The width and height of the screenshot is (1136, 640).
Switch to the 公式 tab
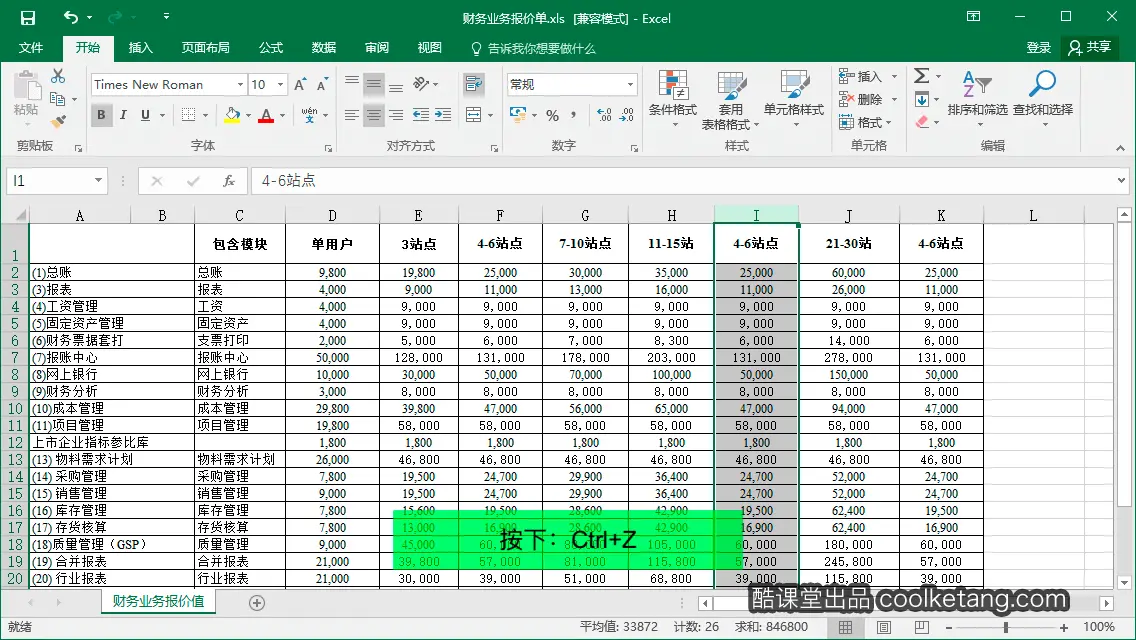(271, 48)
